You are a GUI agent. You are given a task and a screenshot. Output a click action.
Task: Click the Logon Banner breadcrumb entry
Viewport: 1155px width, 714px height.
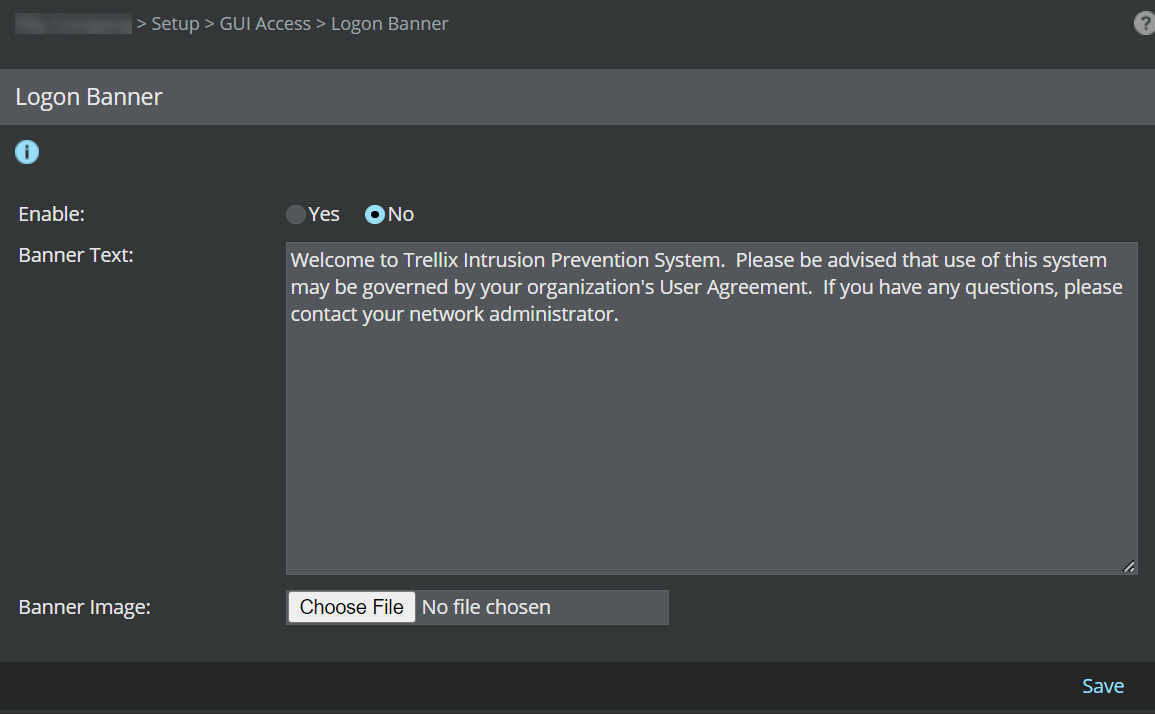coord(390,24)
